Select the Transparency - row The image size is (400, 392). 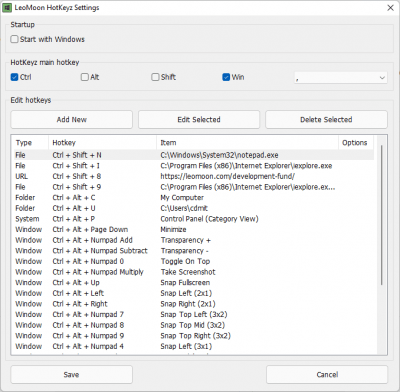coord(193,251)
